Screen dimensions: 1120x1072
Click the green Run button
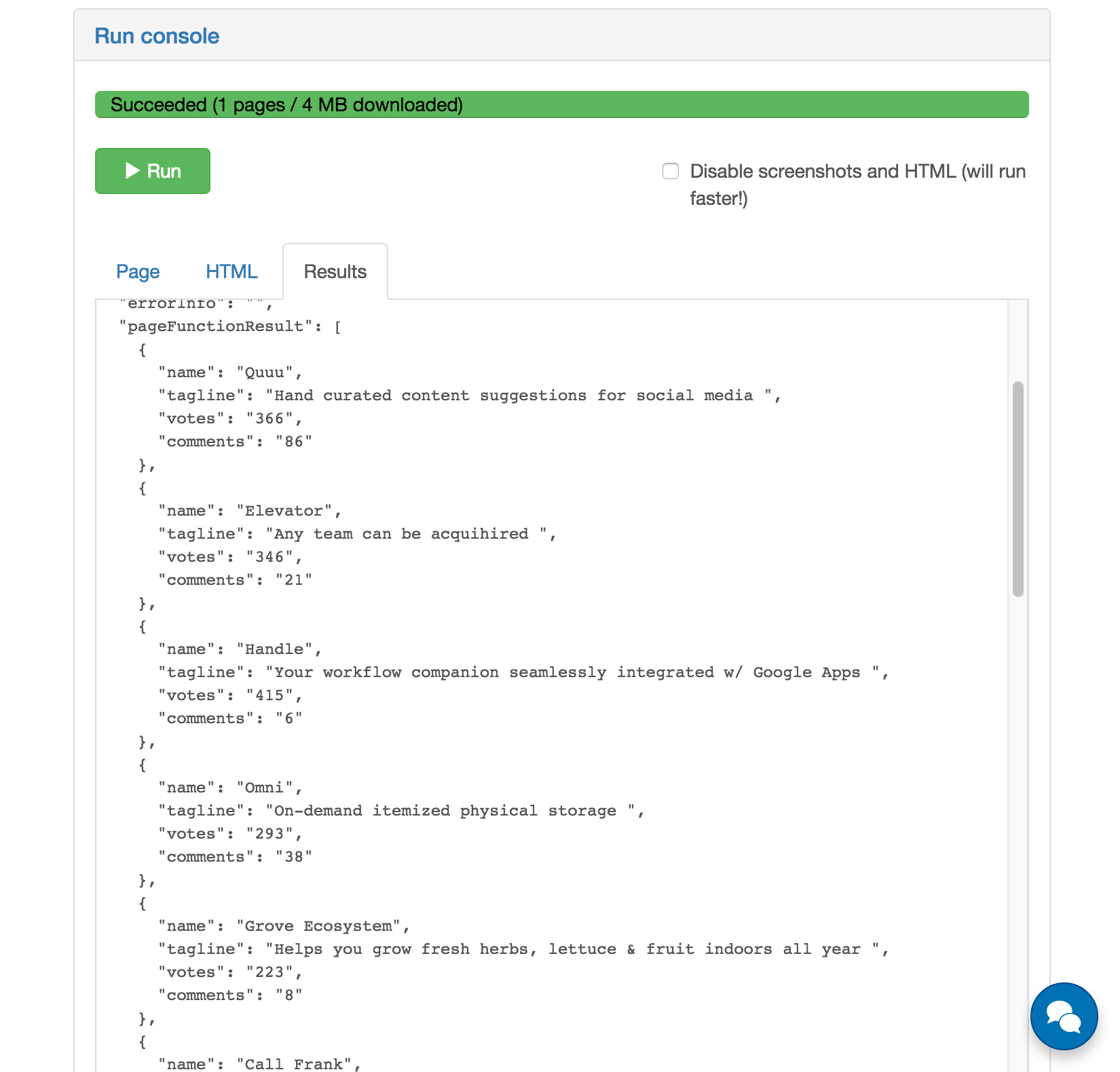(x=153, y=171)
